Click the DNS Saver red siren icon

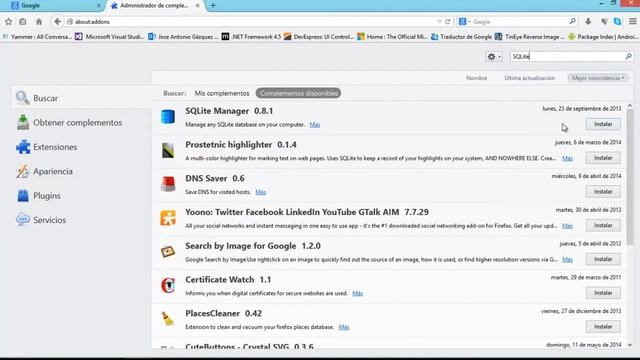point(168,184)
